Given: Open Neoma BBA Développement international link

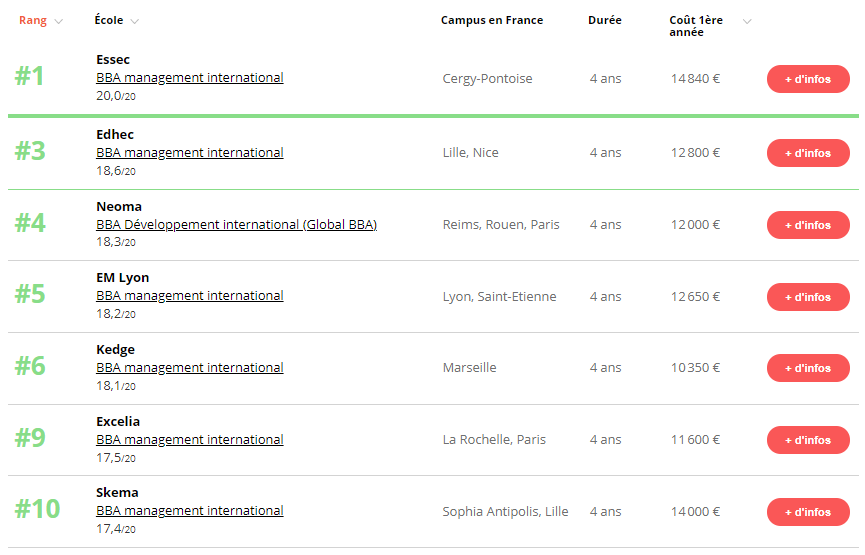Looking at the screenshot, I should 237,225.
